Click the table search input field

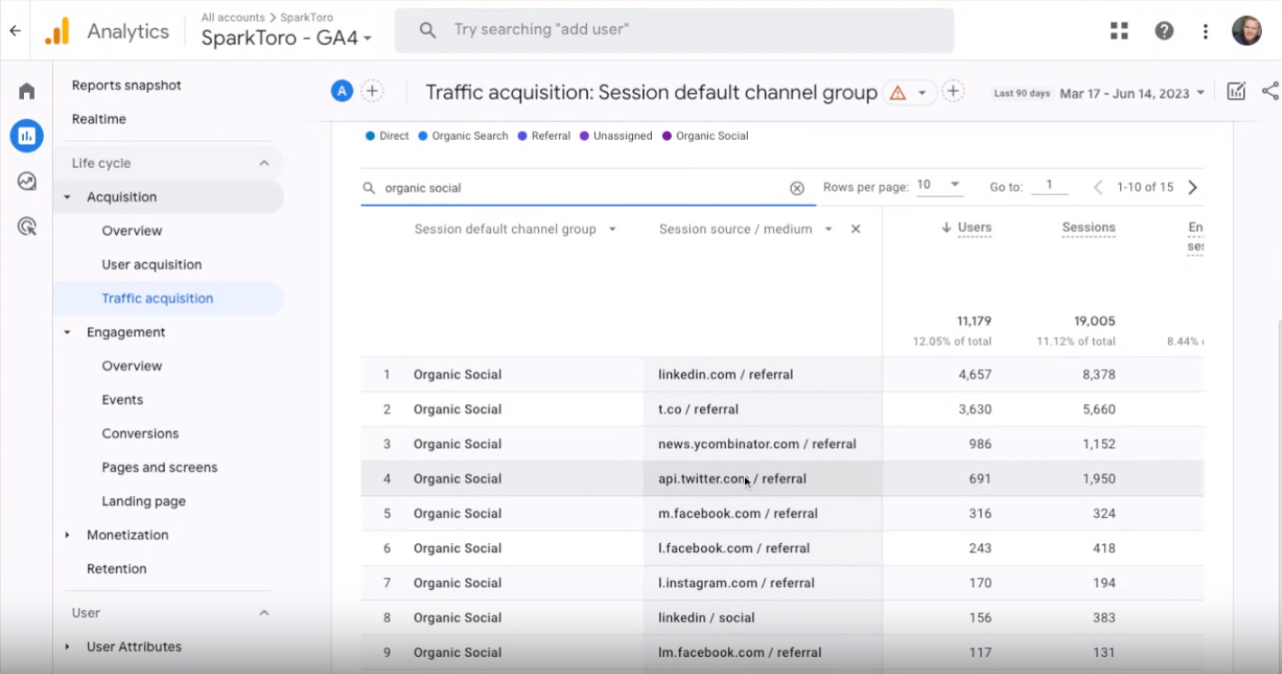pyautogui.click(x=580, y=188)
